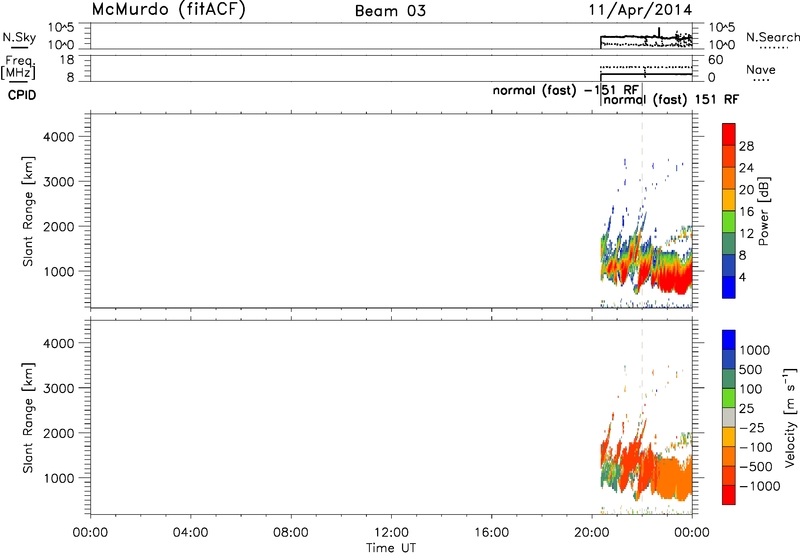The image size is (800, 554).
Task: Click the 3000 tick in velocity panel
Action: [59, 388]
